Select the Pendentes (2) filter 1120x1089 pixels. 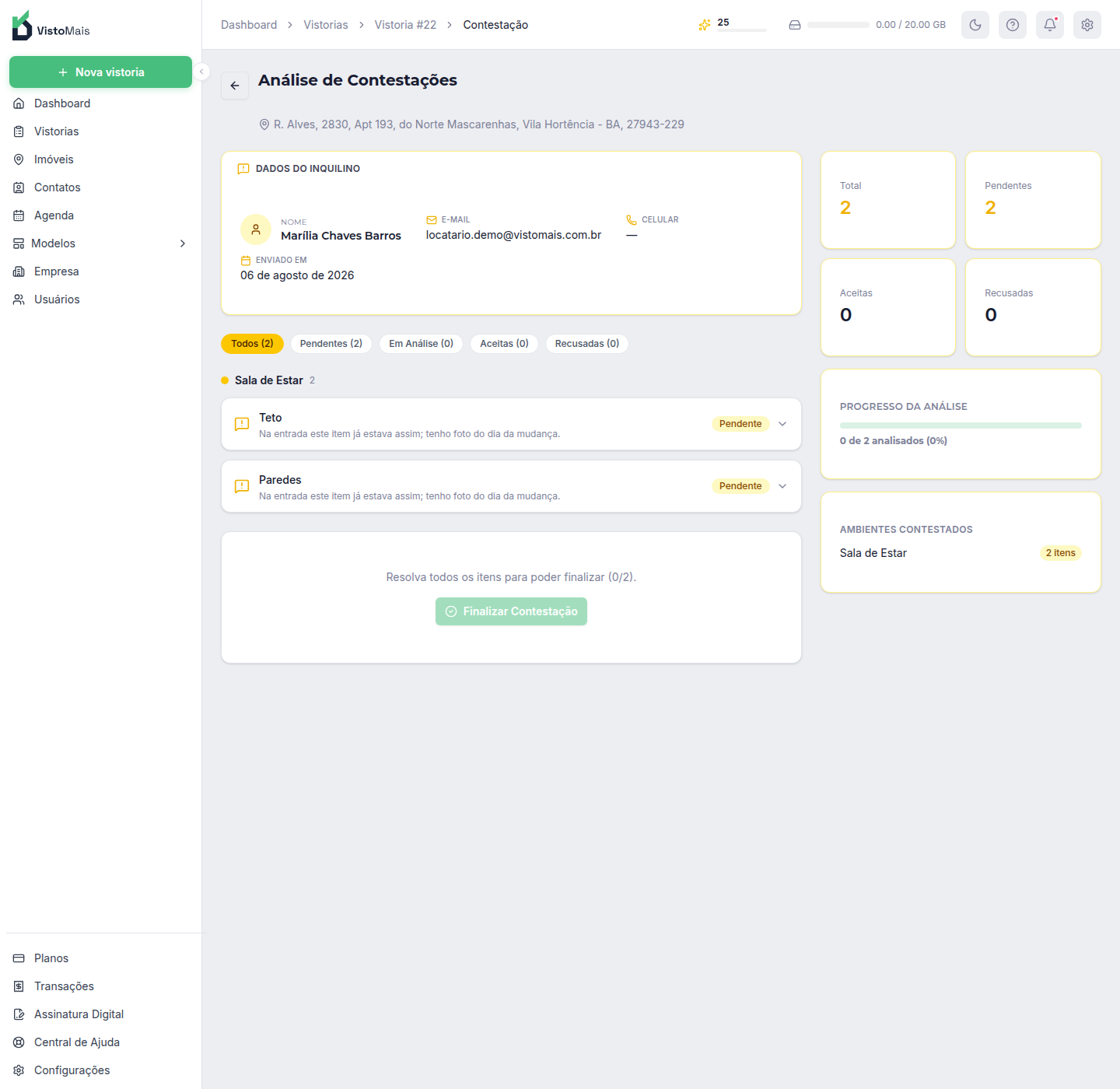(x=331, y=344)
